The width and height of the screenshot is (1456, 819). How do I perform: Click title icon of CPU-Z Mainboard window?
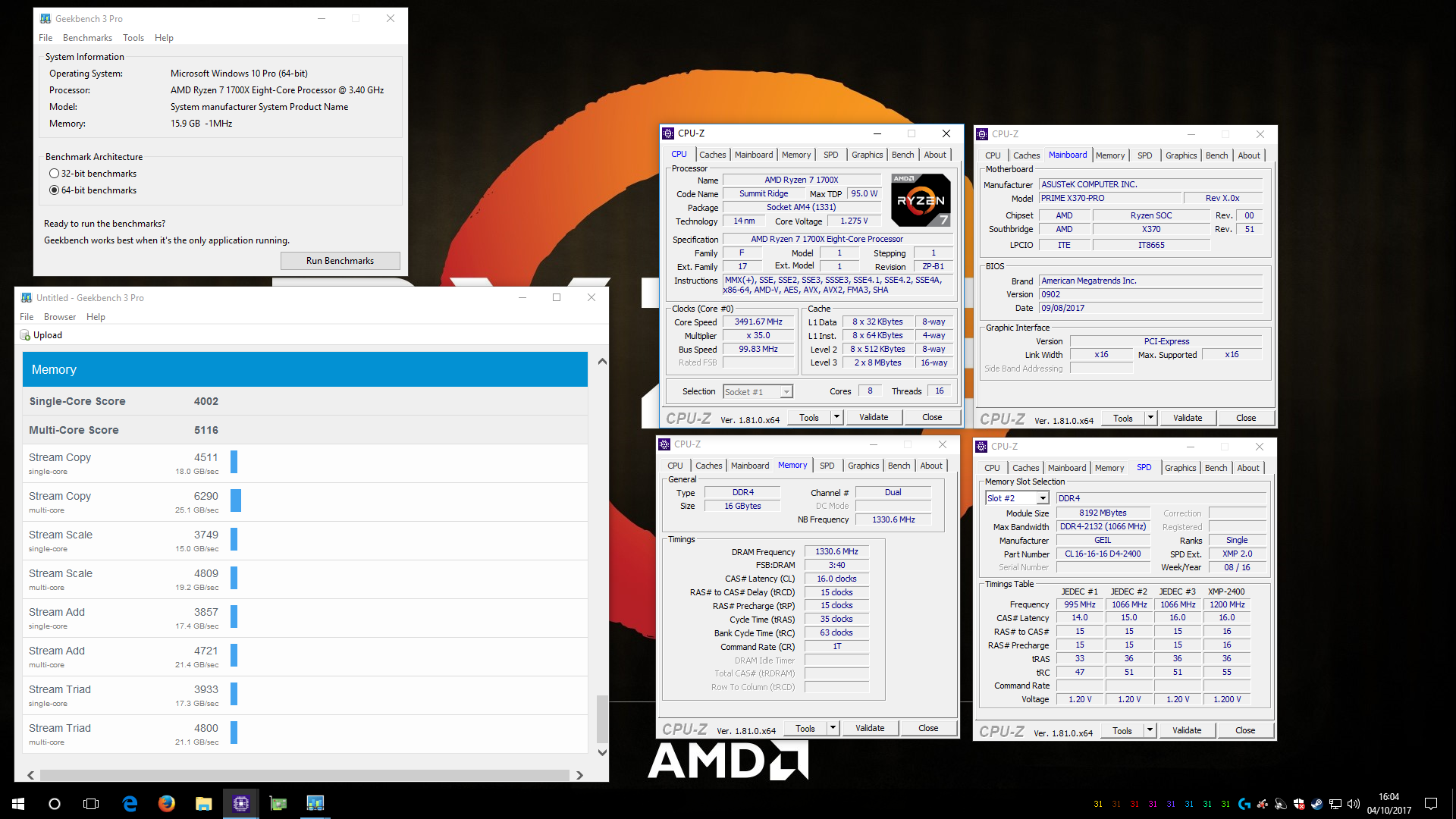pyautogui.click(x=982, y=133)
